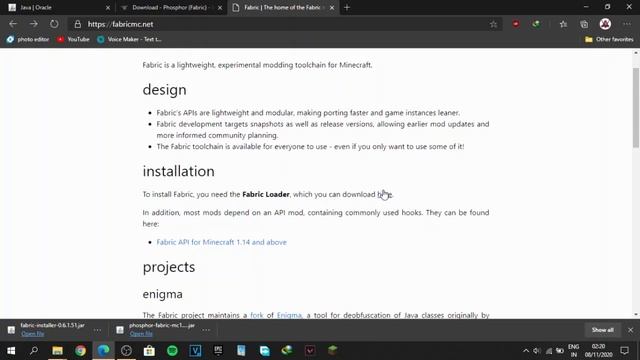Open options for fabric-installer download

(x=97, y=330)
